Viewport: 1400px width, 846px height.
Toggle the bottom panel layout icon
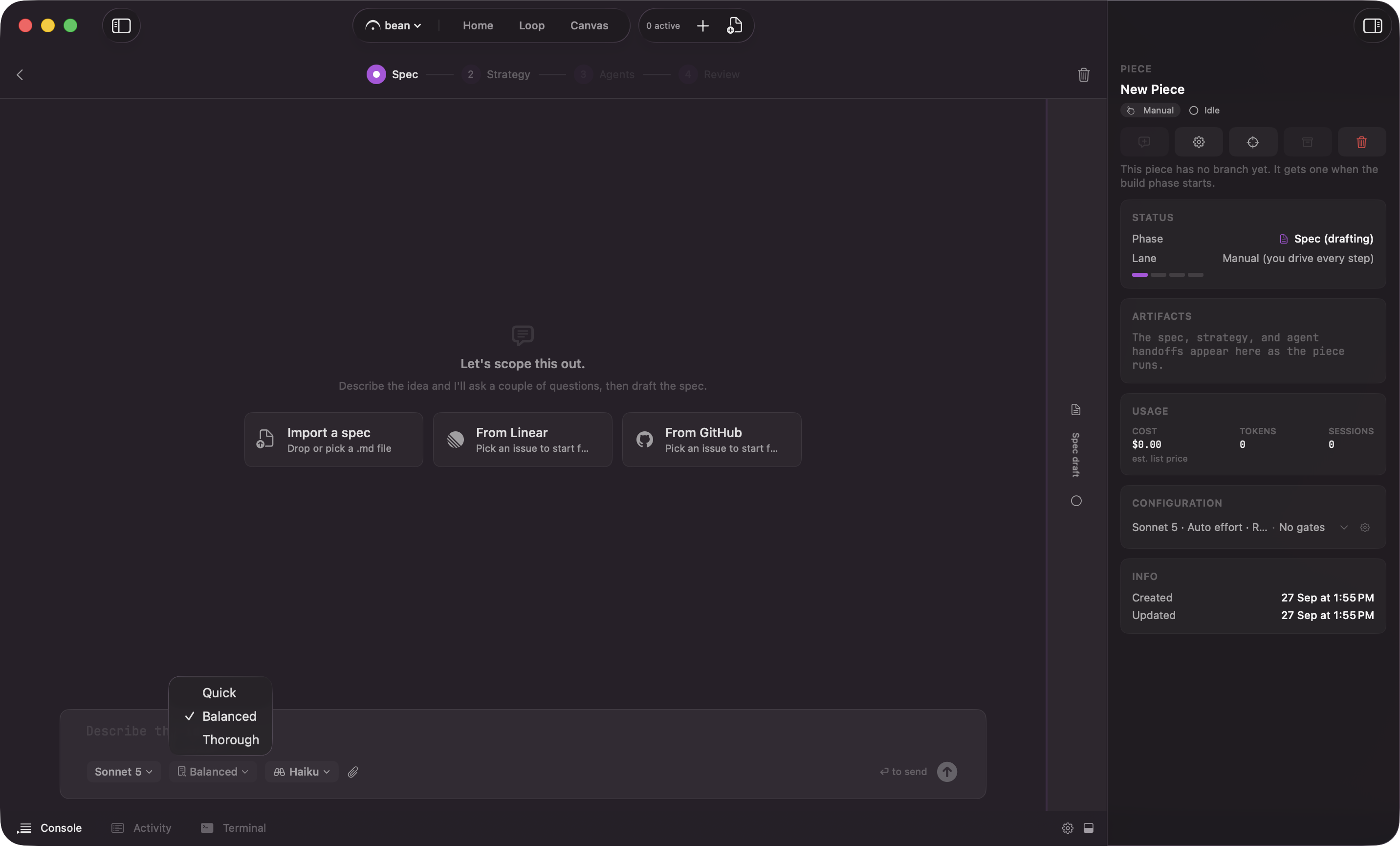click(x=1088, y=828)
